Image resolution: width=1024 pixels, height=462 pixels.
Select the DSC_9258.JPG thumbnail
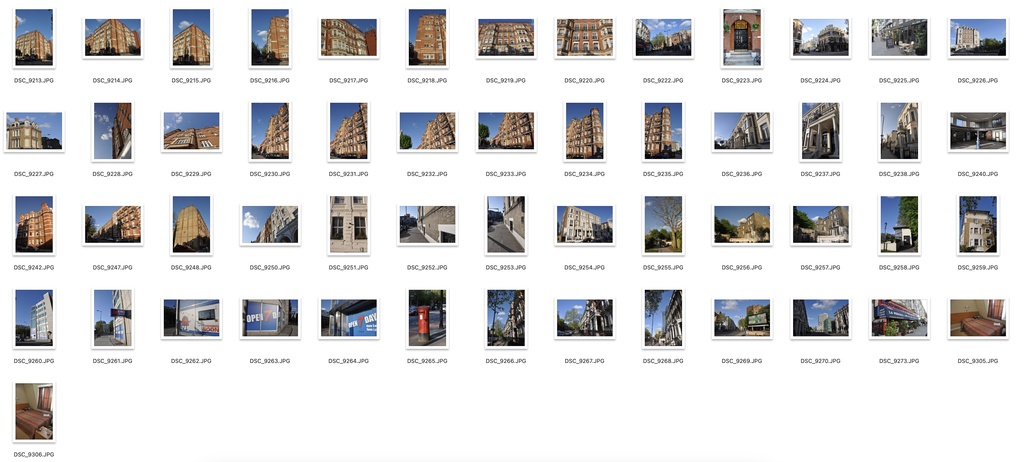(899, 225)
